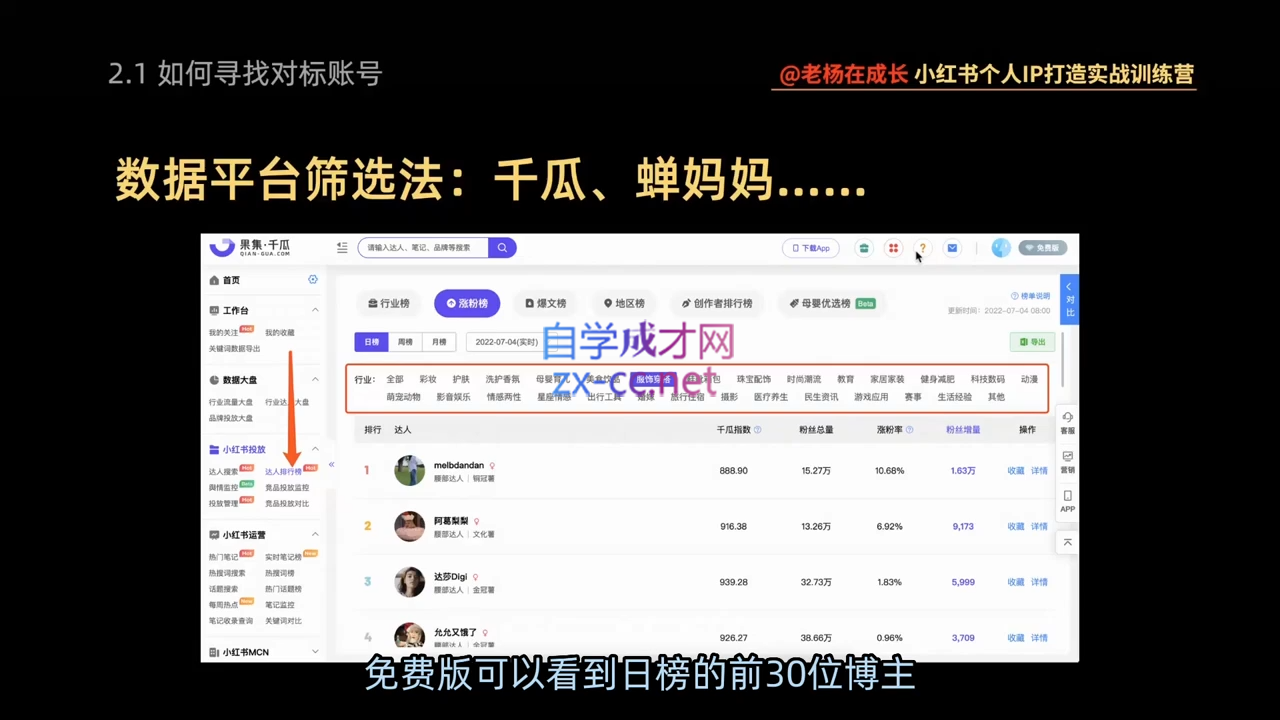Click the 果集·千瓜 logo

tap(250, 247)
